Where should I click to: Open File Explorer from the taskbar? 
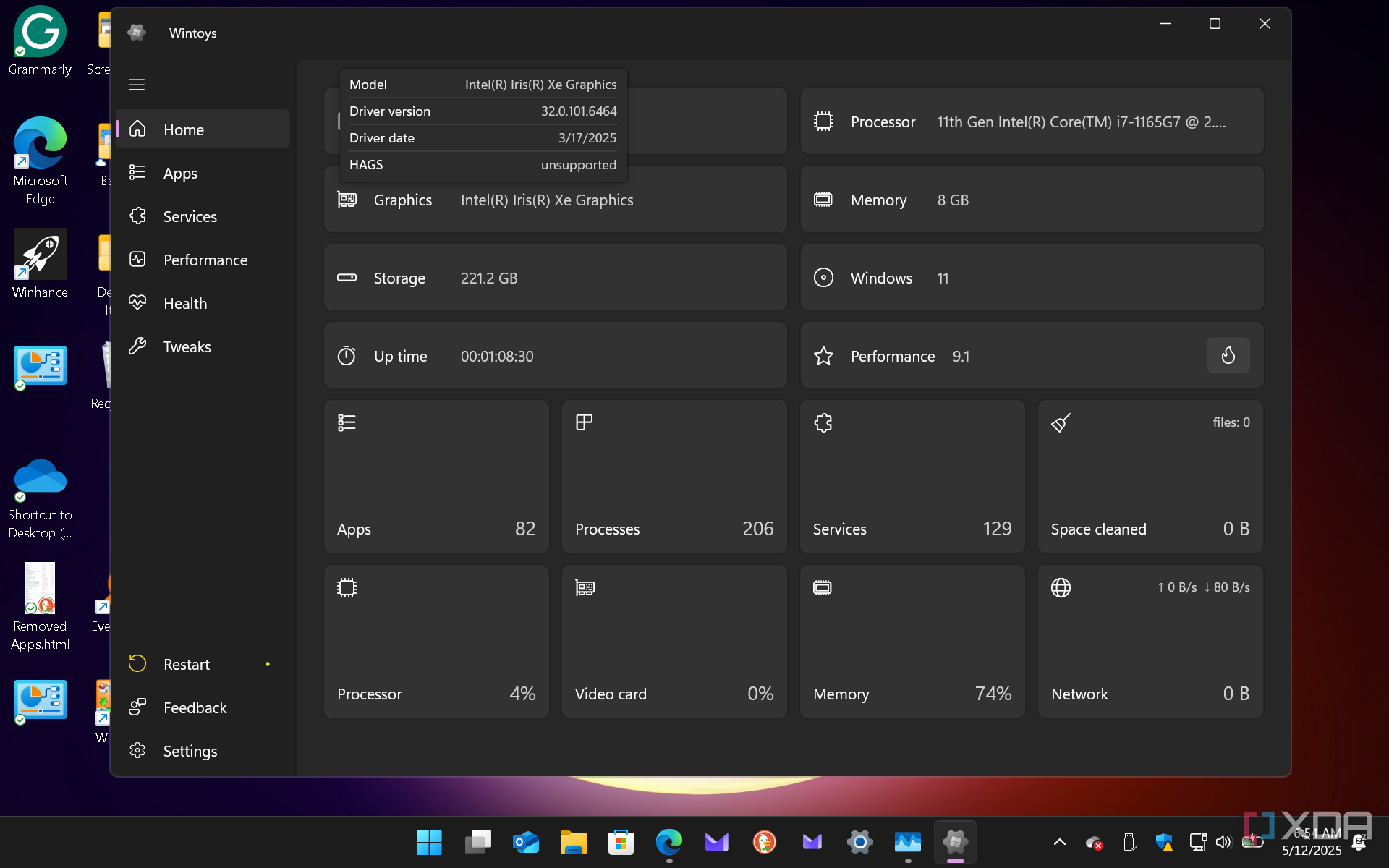(x=573, y=842)
